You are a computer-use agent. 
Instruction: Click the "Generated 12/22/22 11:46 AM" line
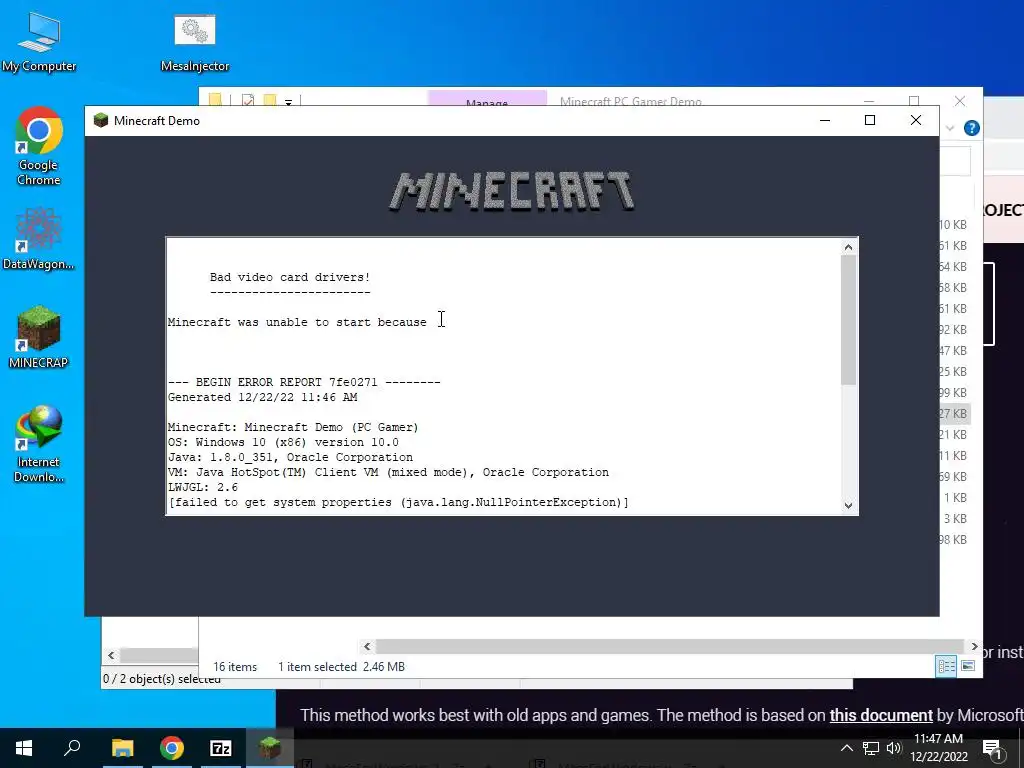click(263, 397)
